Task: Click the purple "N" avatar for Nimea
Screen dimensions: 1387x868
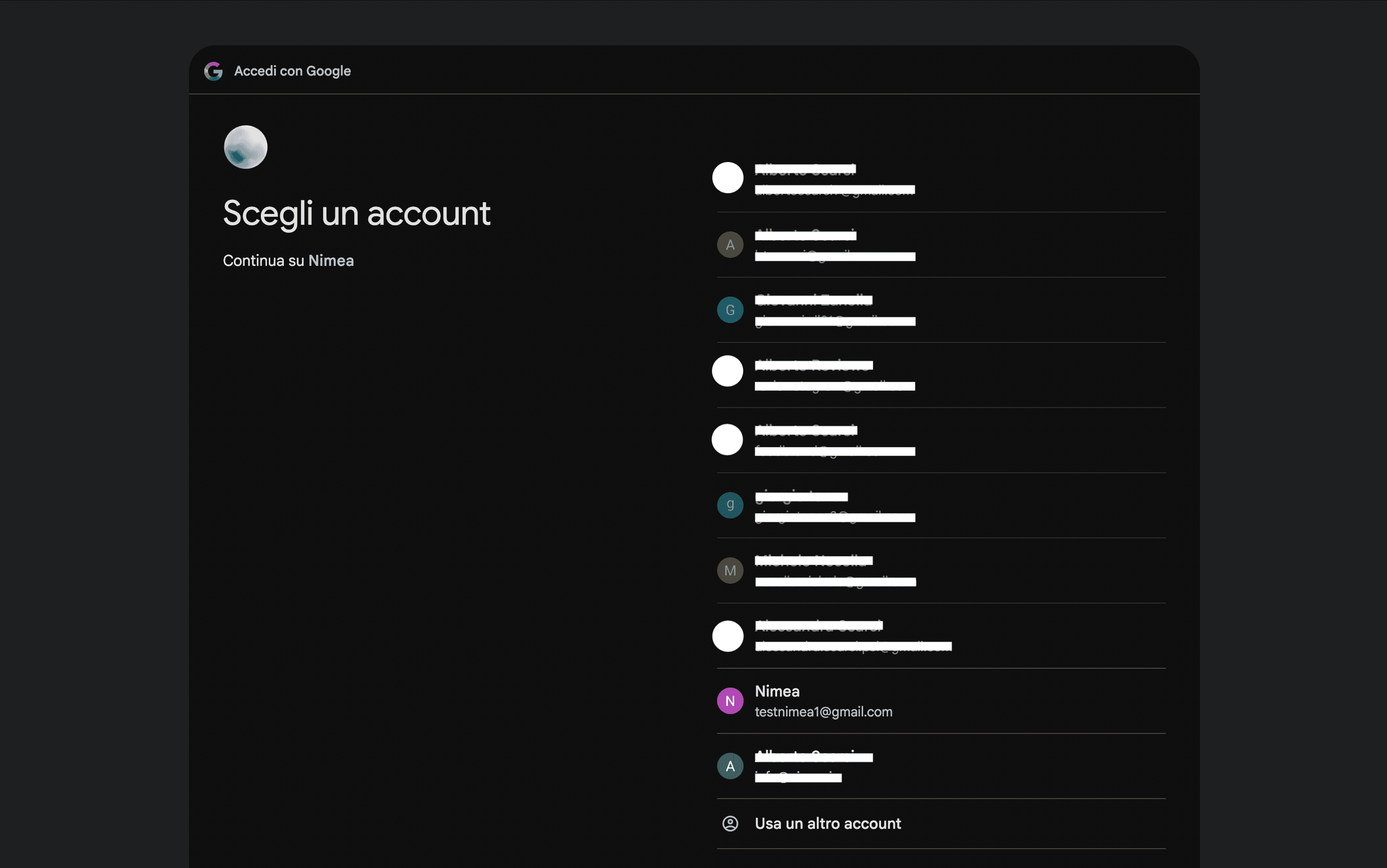Action: click(x=730, y=701)
